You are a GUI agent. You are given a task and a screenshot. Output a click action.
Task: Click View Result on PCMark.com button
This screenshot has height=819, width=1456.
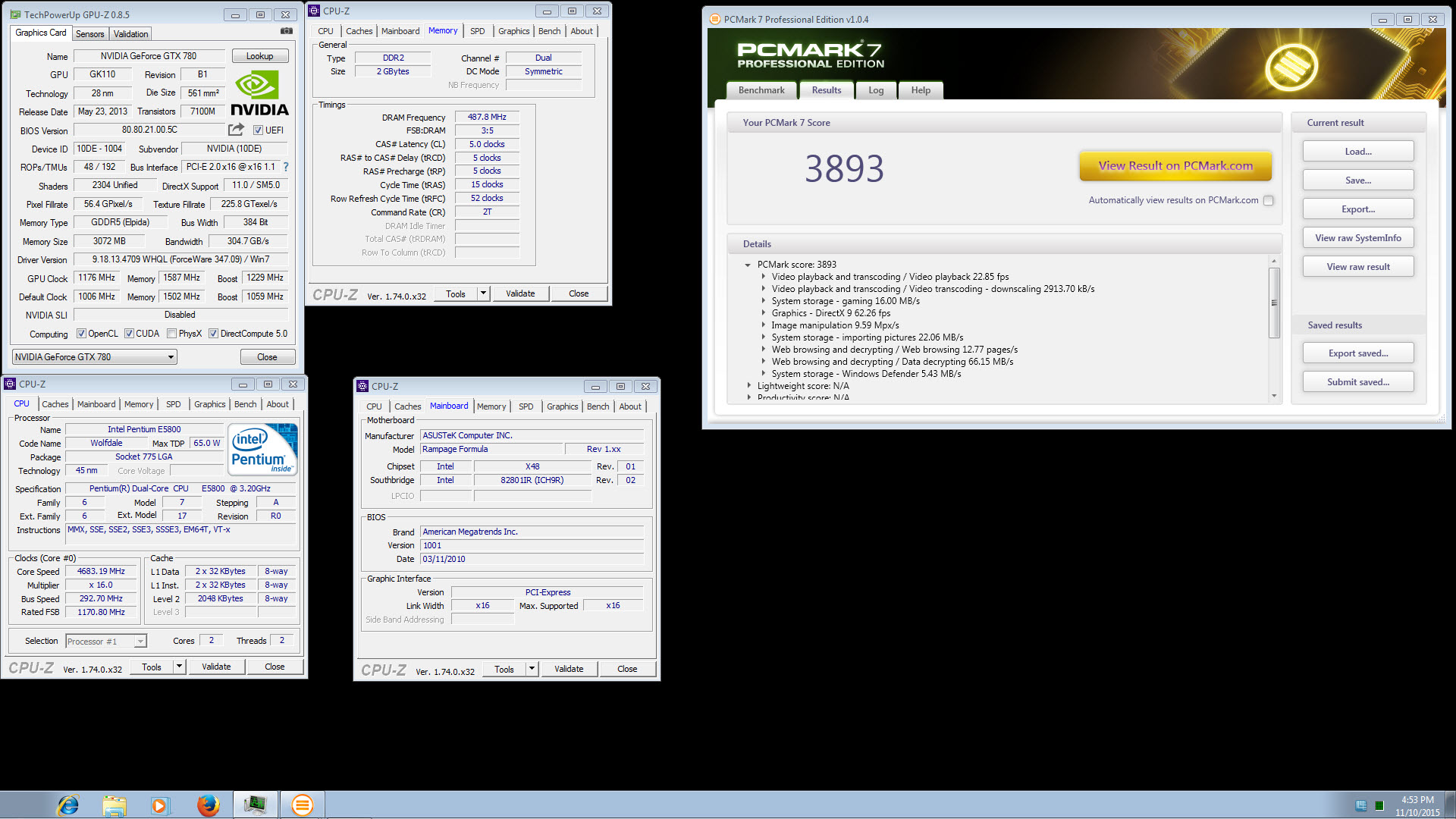[x=1175, y=166]
